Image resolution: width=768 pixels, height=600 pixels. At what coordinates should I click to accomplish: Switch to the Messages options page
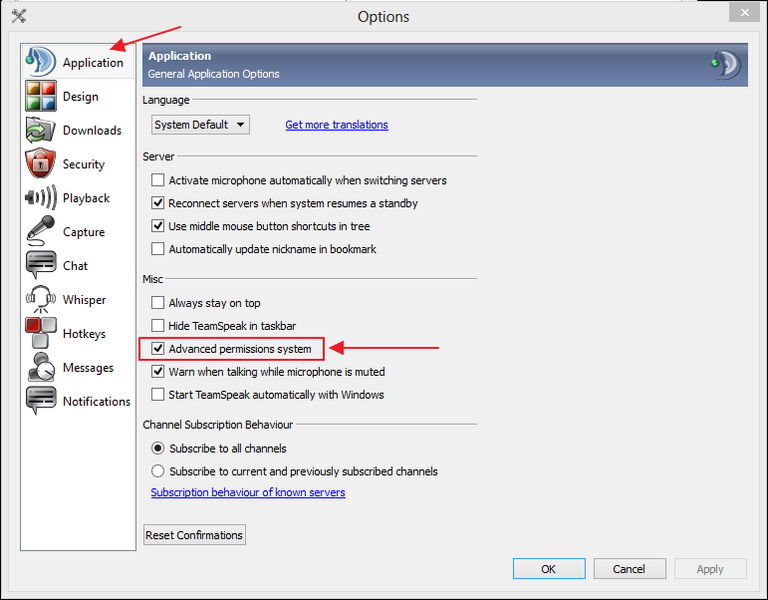87,368
